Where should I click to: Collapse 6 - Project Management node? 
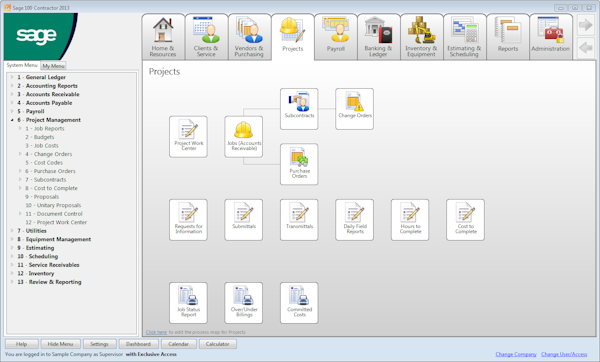pyautogui.click(x=12, y=120)
